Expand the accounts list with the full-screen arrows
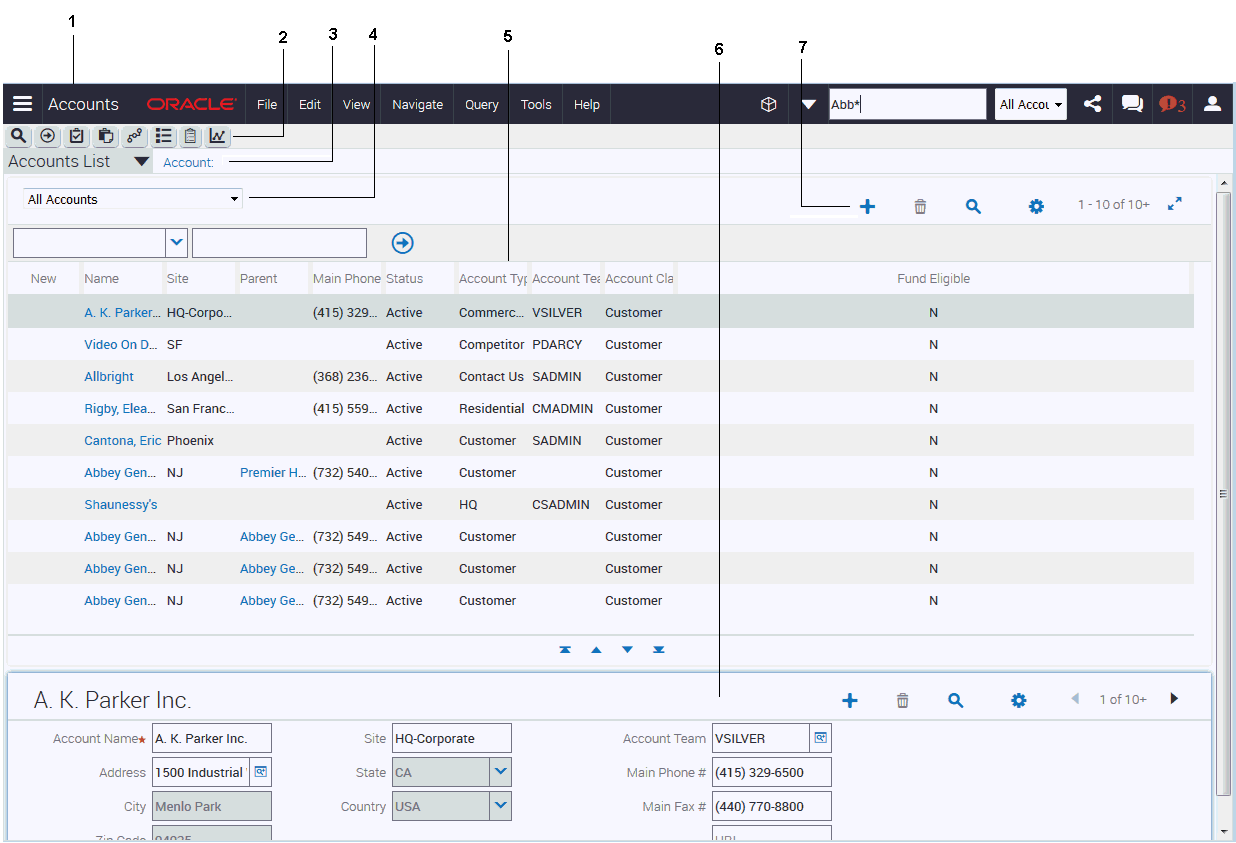This screenshot has width=1236, height=843. (1175, 203)
